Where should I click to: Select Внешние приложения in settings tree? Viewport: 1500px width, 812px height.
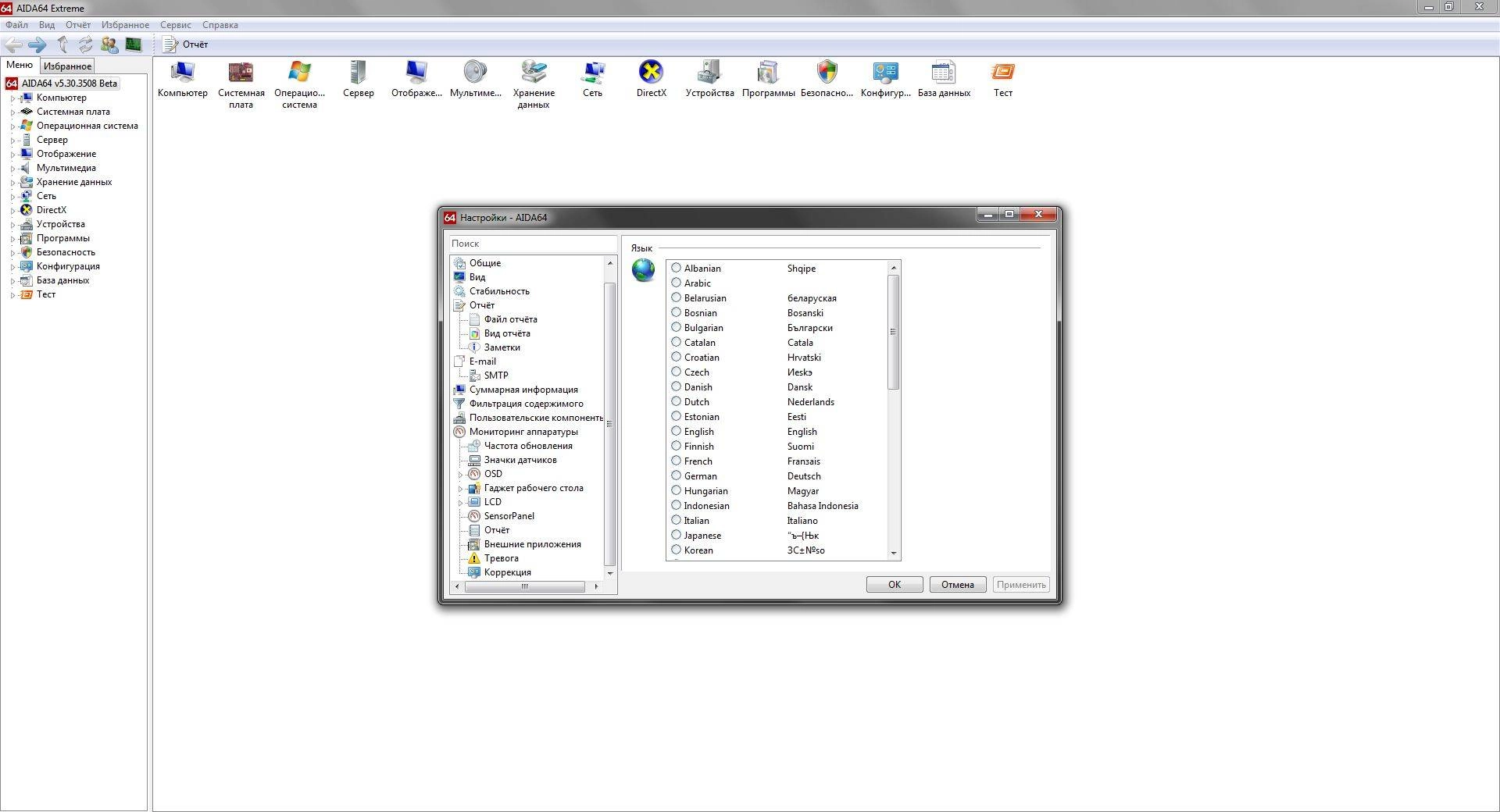click(532, 544)
